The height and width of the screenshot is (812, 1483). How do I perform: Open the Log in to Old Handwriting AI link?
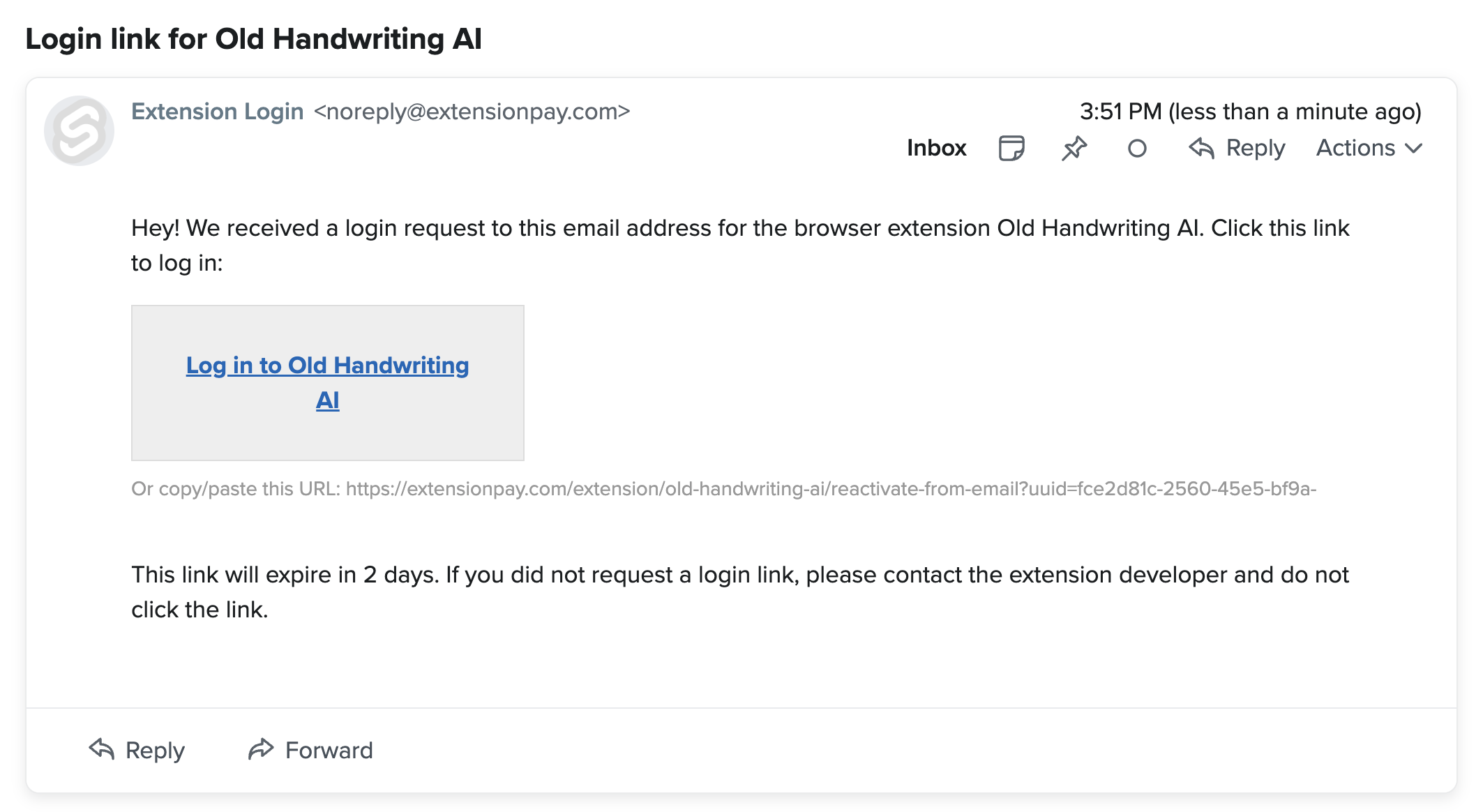[327, 382]
